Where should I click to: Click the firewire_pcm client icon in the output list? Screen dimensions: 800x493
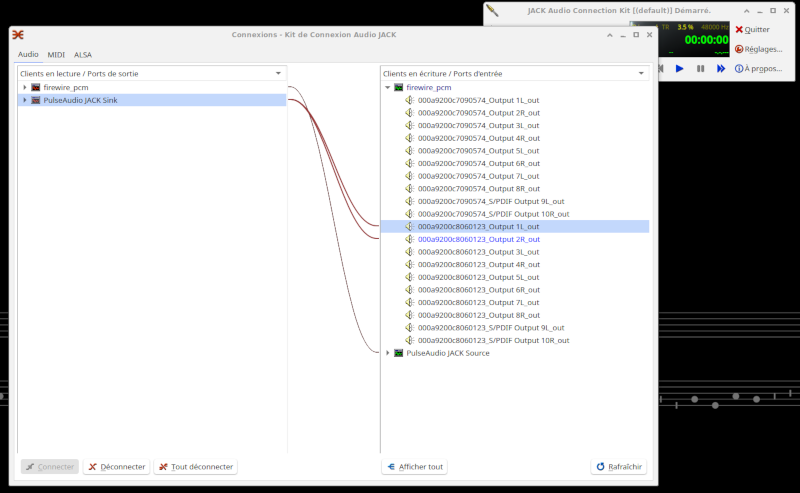coord(36,87)
